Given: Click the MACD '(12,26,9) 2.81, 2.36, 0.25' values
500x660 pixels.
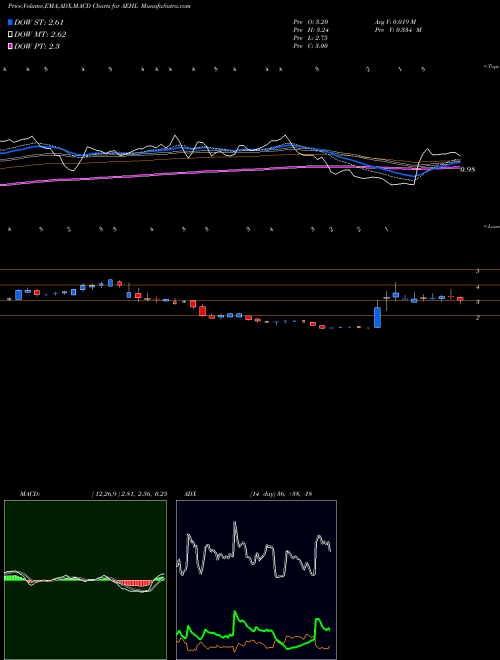Looking at the screenshot, I should point(129,494).
